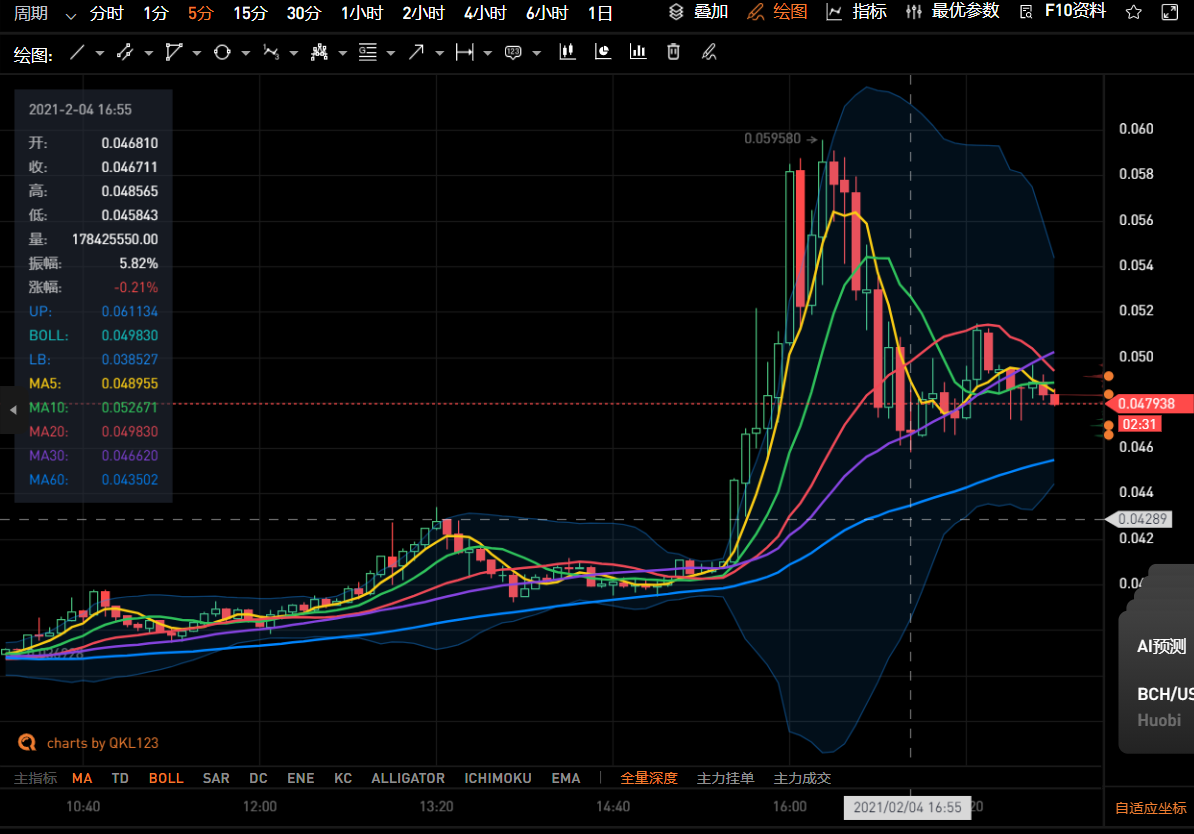Toggle the ICHIMOKU indicator
This screenshot has width=1194, height=834.
click(497, 778)
